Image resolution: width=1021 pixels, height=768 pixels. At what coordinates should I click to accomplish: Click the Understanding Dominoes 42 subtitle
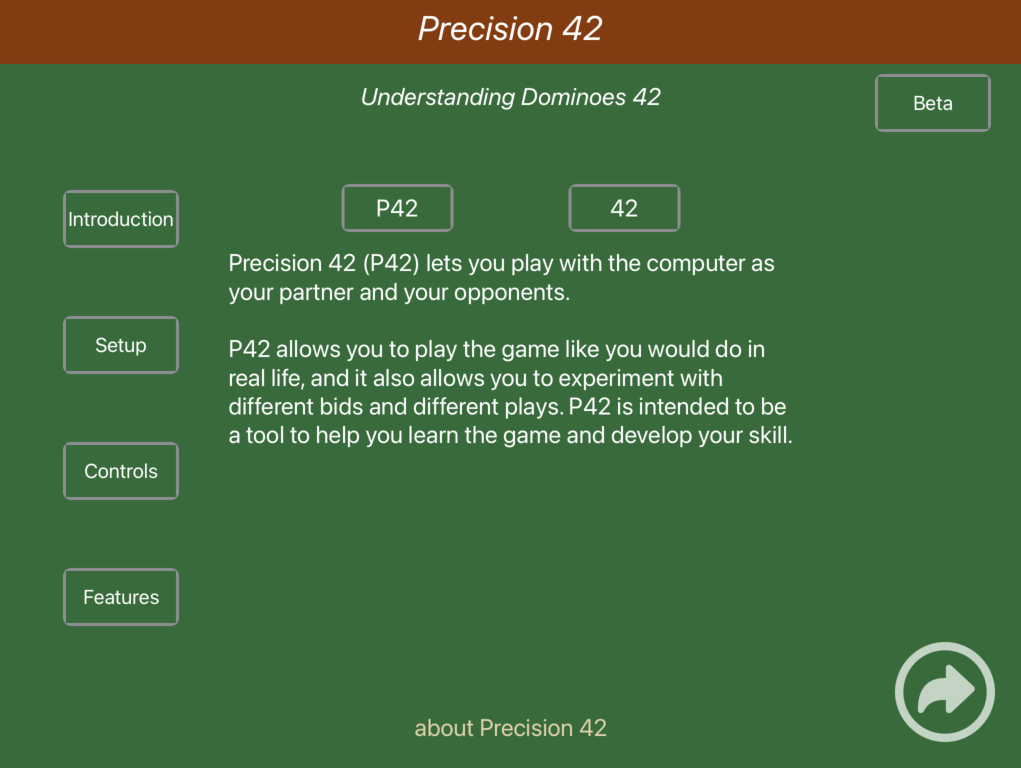[x=510, y=97]
